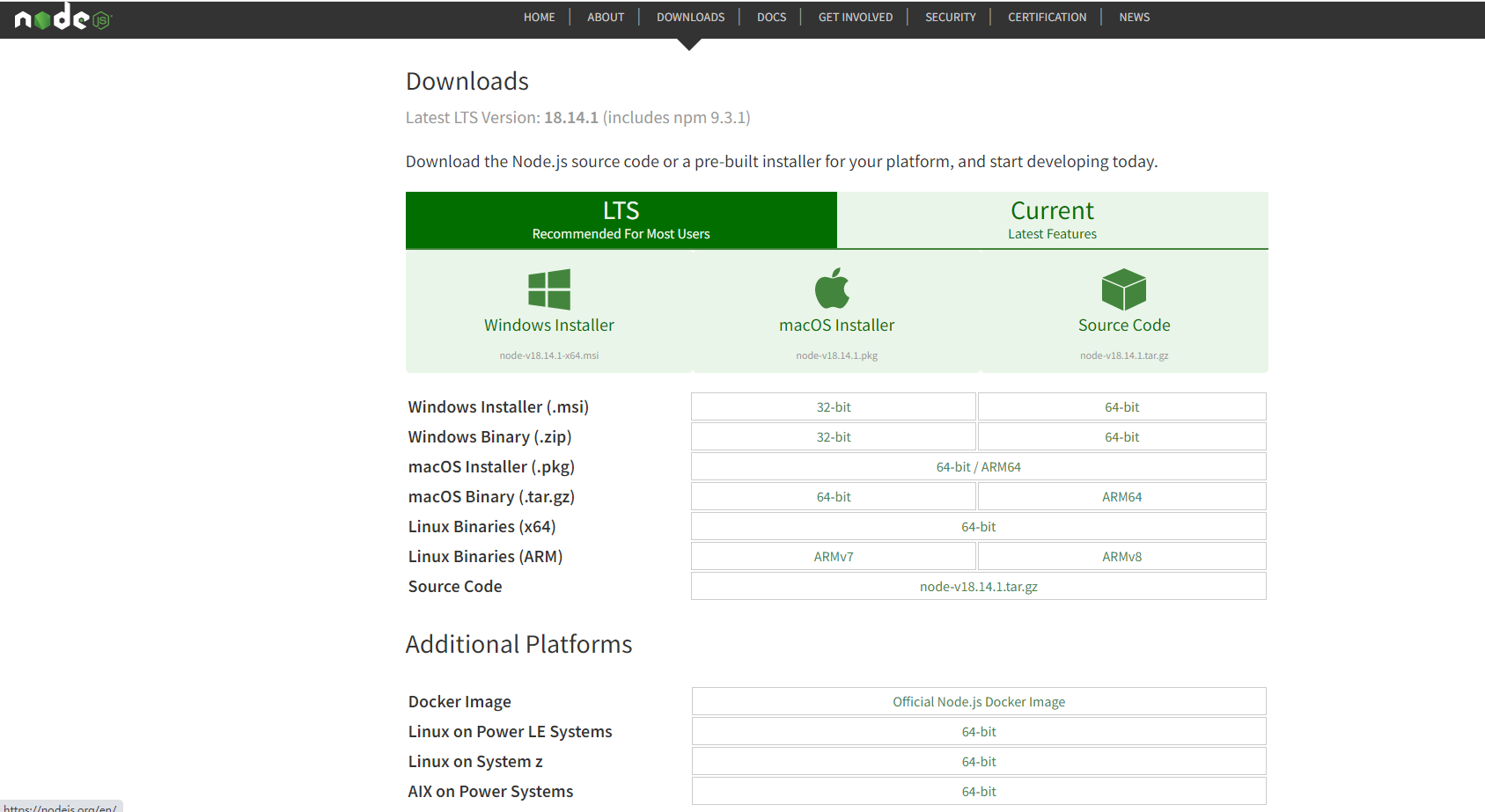Click the Windows logo icon
1485x812 pixels.
click(549, 289)
